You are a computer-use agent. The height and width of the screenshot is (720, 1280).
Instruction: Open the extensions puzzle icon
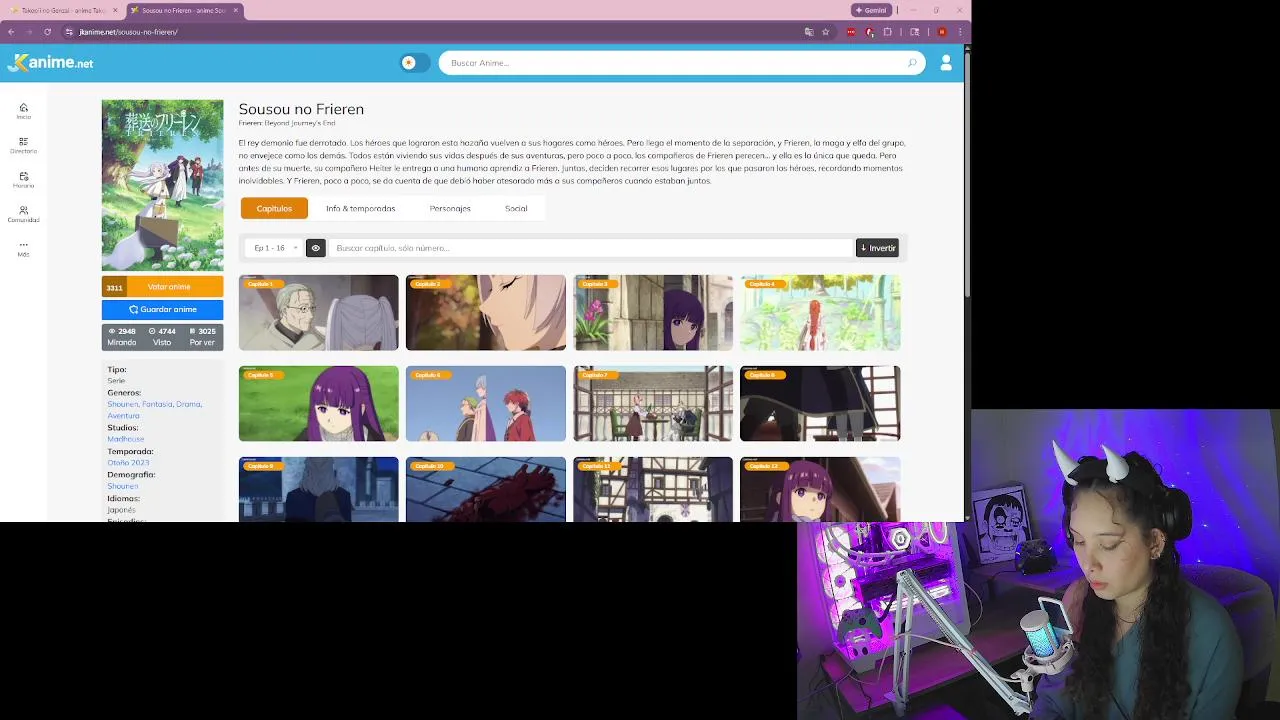tap(888, 32)
